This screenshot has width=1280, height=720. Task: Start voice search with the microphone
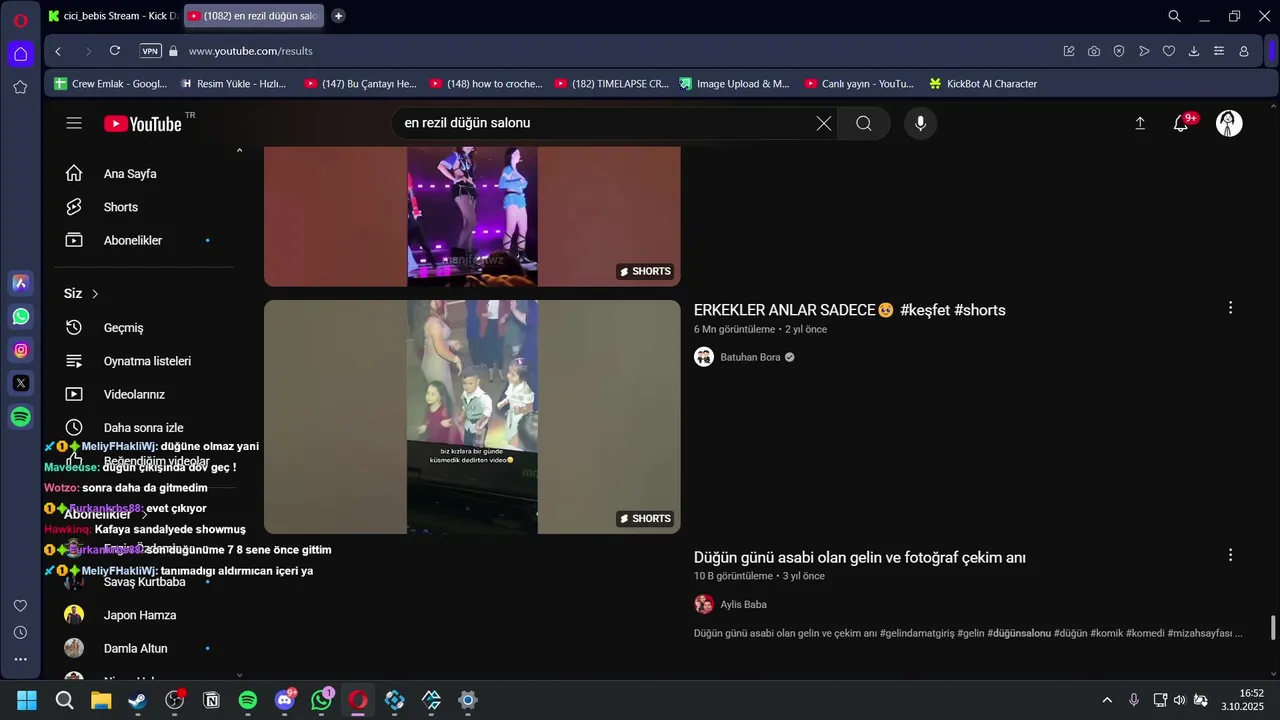tap(920, 123)
